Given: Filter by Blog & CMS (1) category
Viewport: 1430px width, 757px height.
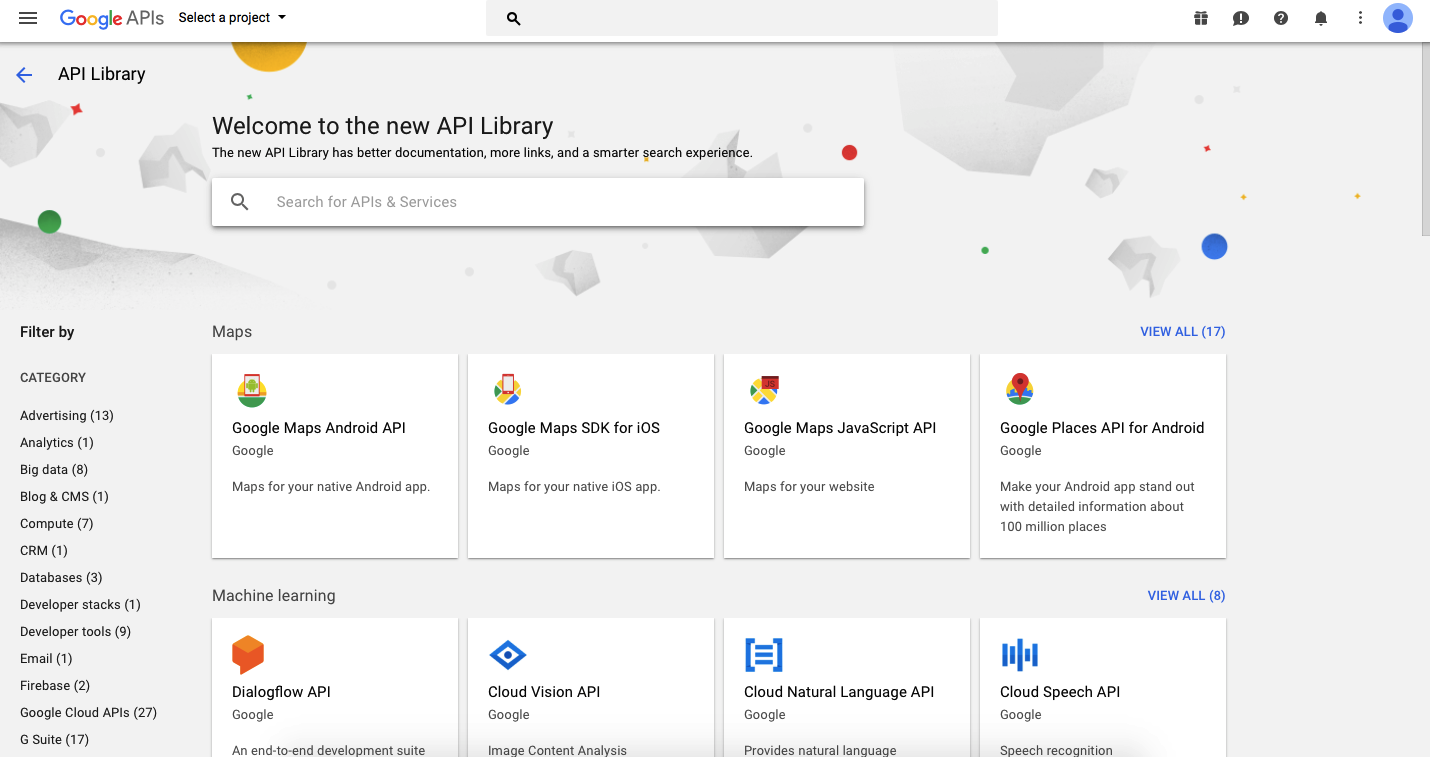Looking at the screenshot, I should pyautogui.click(x=64, y=497).
